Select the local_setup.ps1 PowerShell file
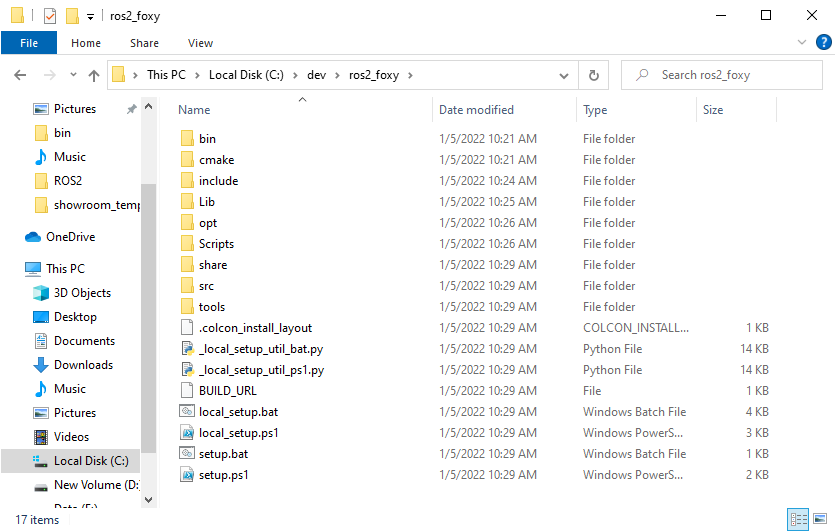The image size is (836, 532). (238, 433)
